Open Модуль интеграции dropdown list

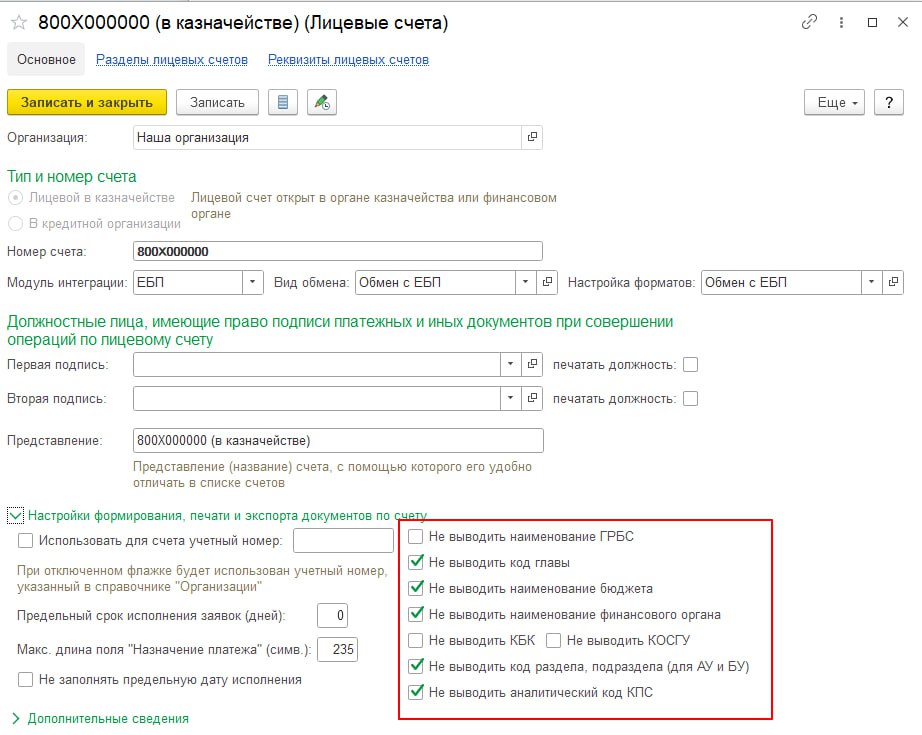coord(253,282)
